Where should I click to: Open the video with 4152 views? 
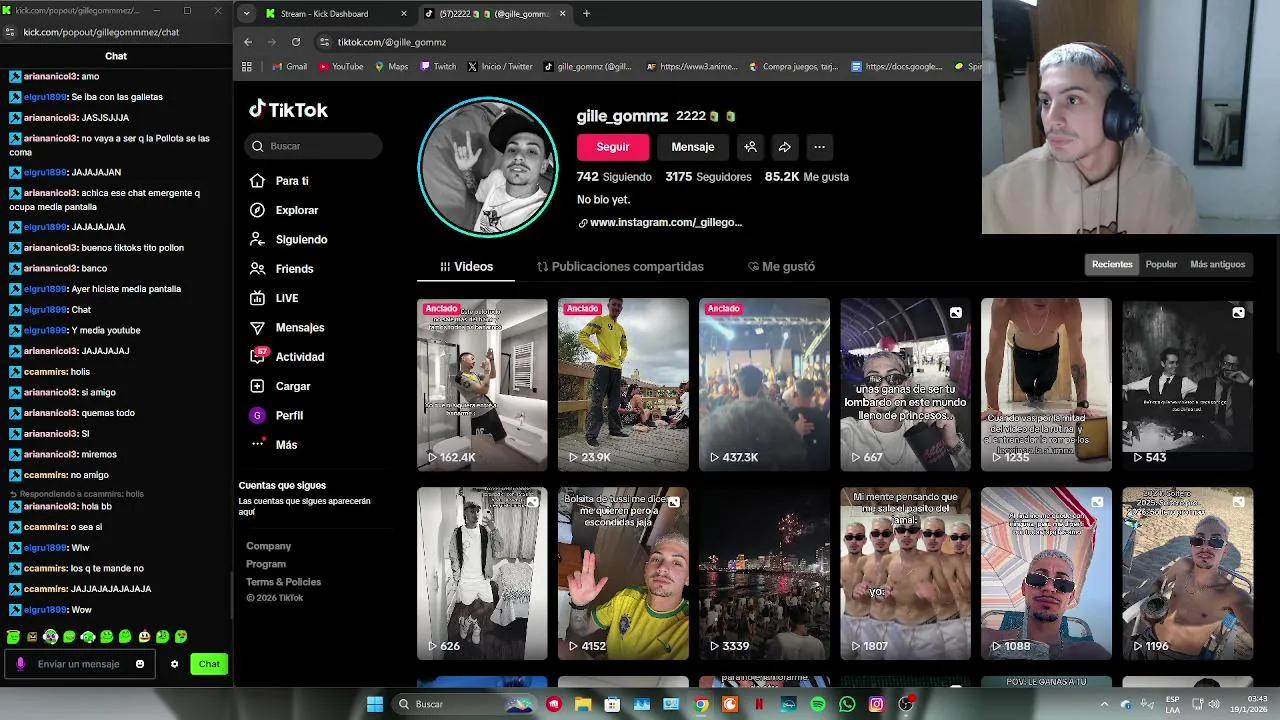[623, 573]
